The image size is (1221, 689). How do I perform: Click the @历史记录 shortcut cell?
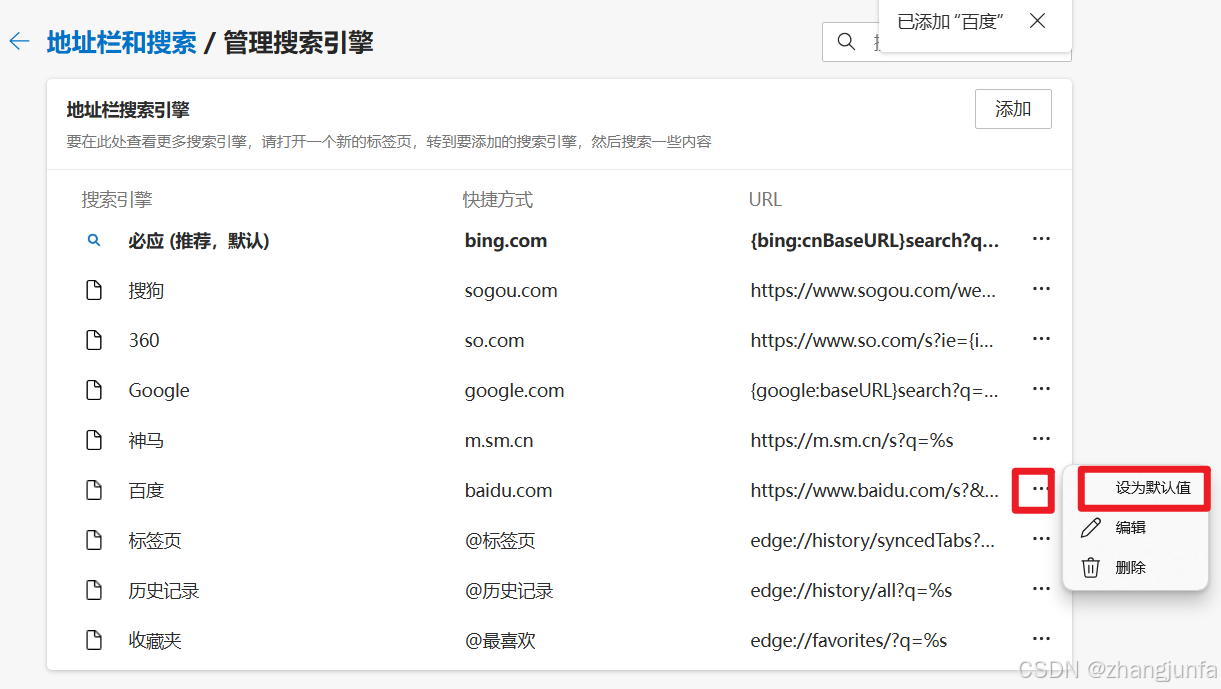click(509, 591)
